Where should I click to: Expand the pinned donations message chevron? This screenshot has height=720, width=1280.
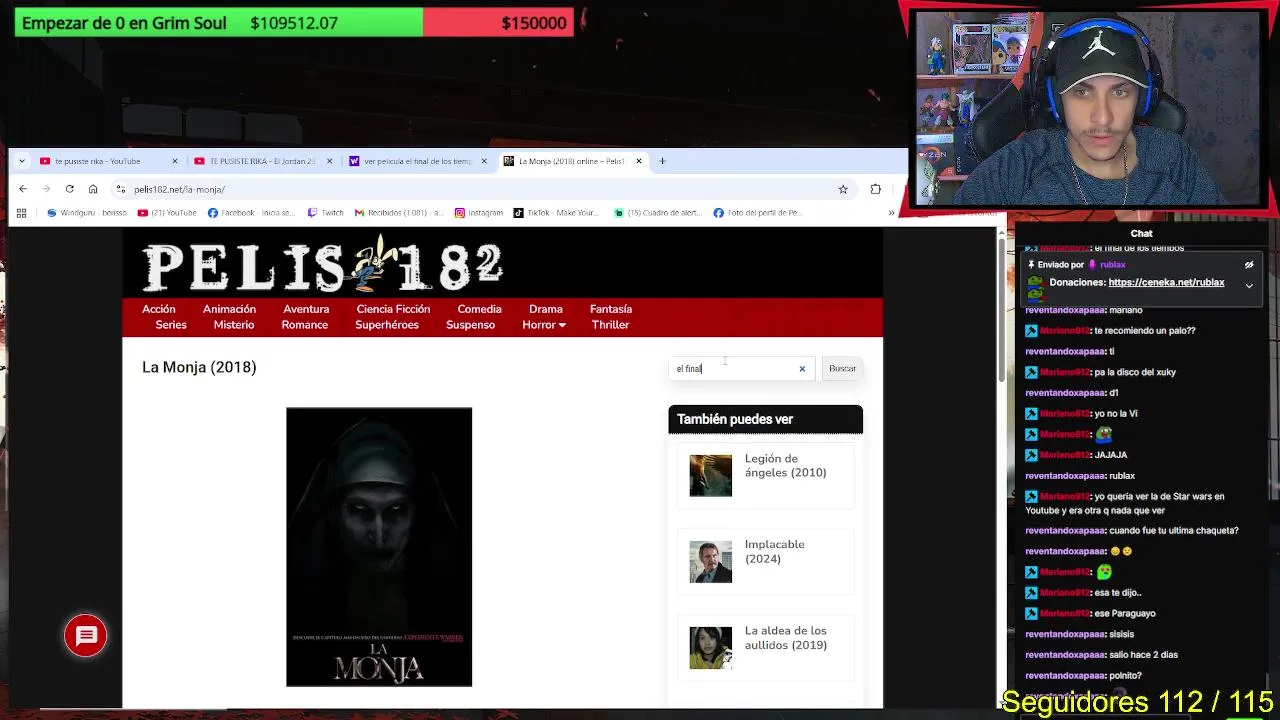pyautogui.click(x=1249, y=286)
